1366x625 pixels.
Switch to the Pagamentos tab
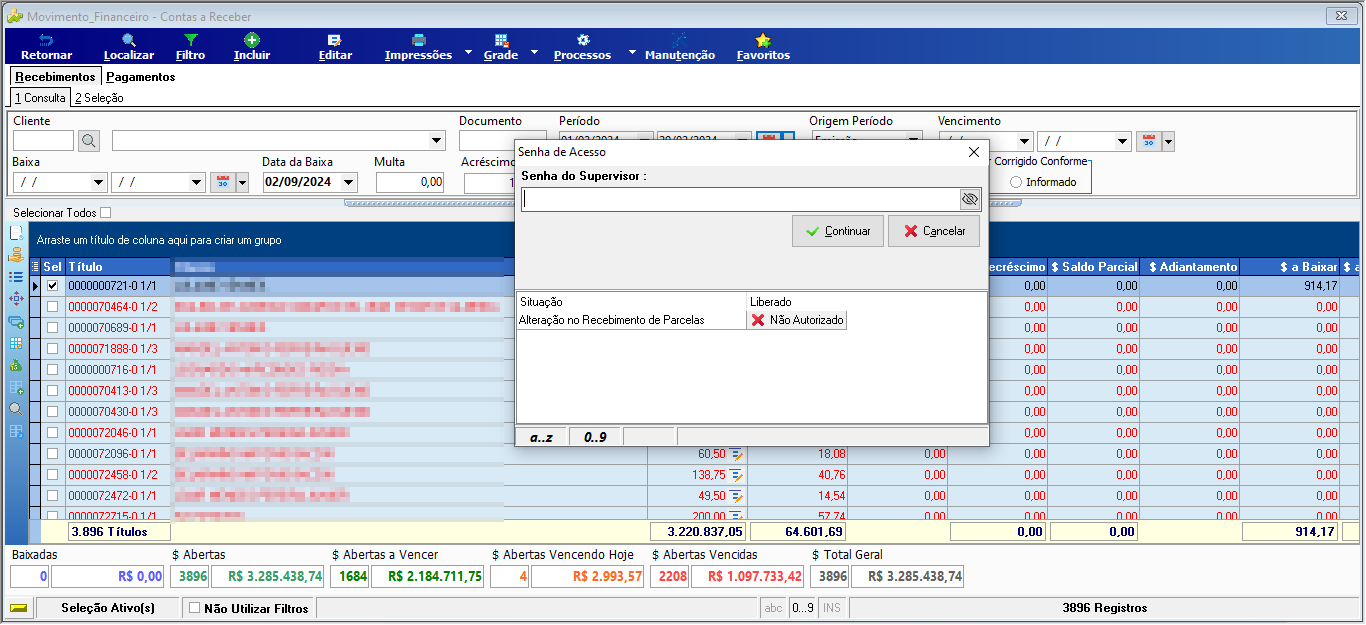[x=141, y=77]
